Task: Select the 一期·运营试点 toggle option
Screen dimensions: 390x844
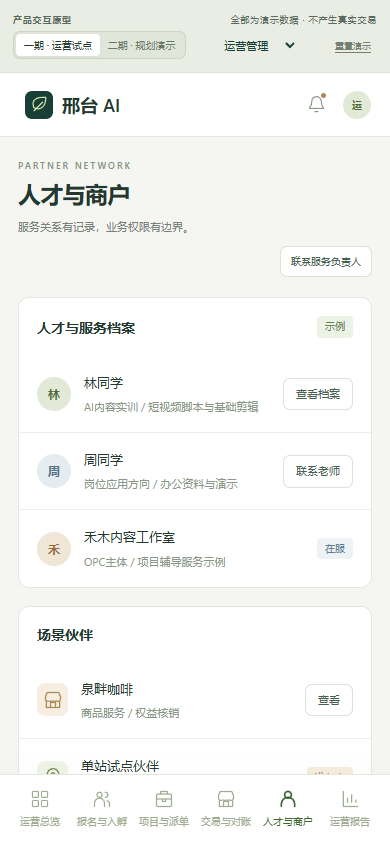Action: pyautogui.click(x=58, y=46)
